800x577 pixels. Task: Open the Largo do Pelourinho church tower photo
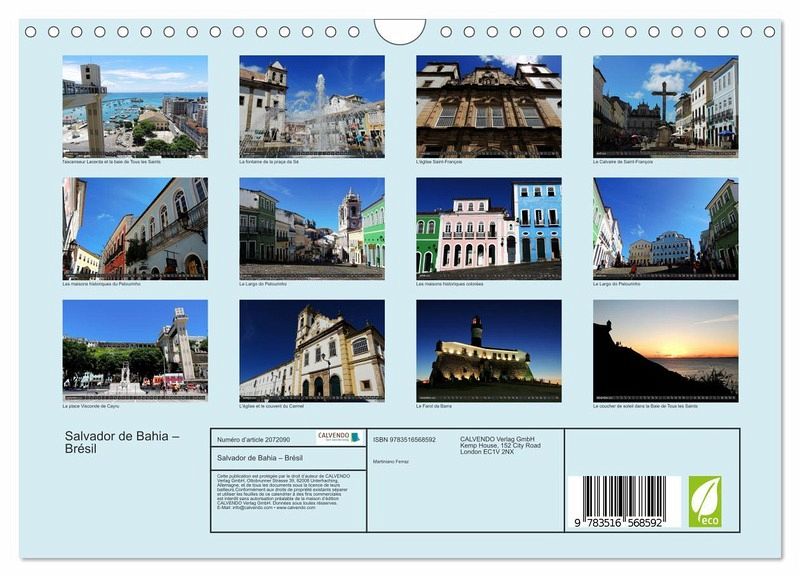(312, 229)
